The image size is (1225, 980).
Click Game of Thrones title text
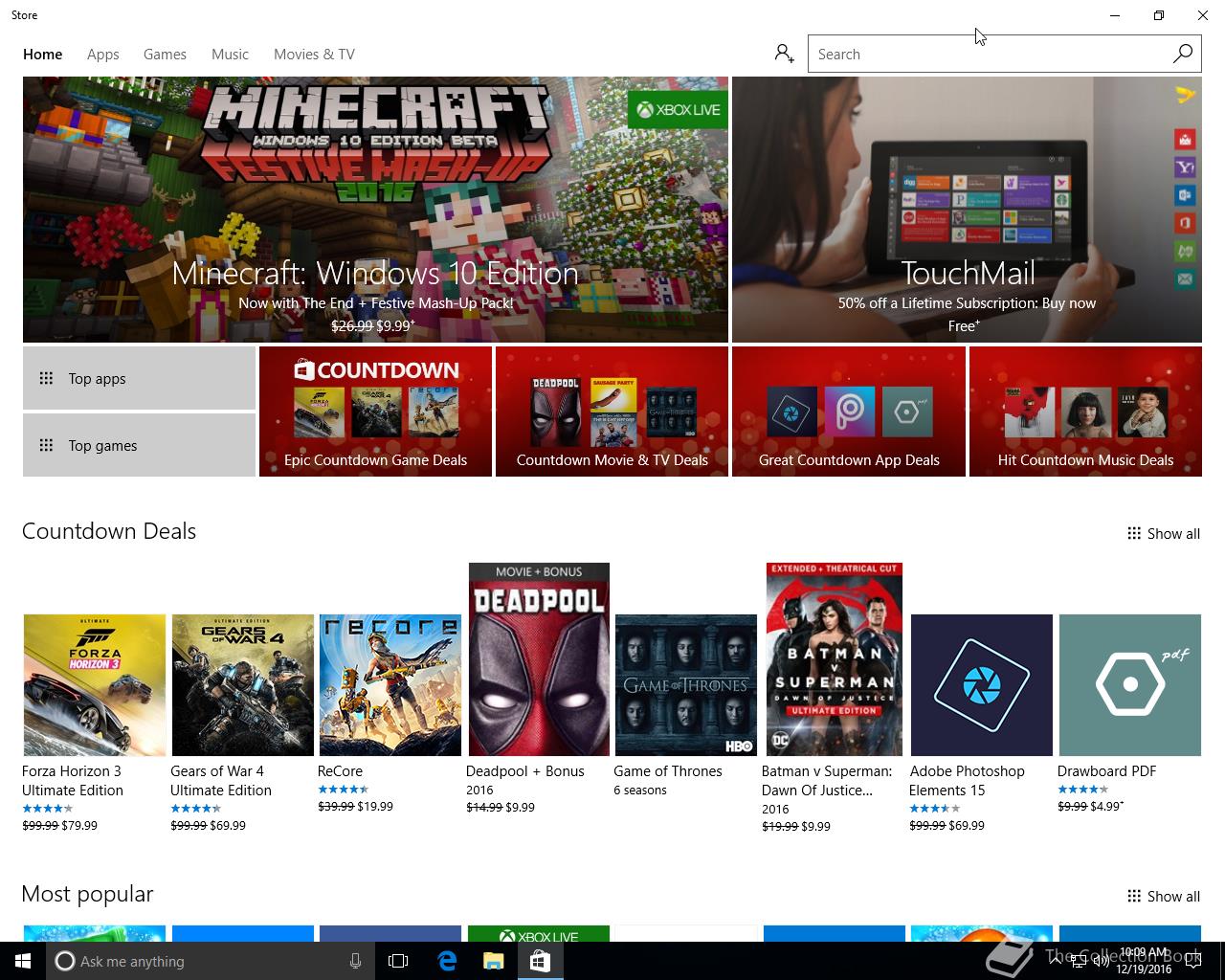[x=668, y=771]
